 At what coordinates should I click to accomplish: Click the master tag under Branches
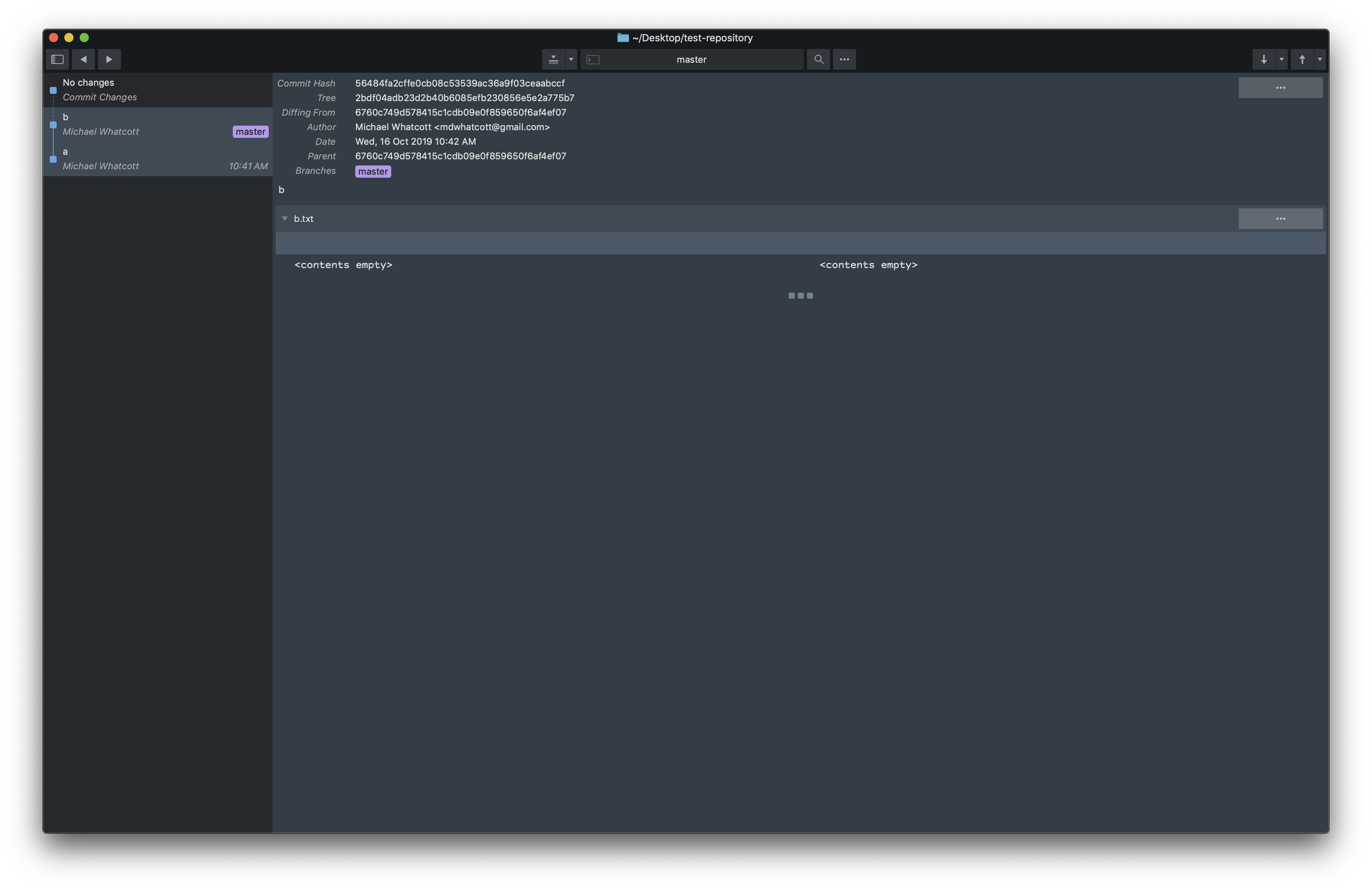click(373, 172)
